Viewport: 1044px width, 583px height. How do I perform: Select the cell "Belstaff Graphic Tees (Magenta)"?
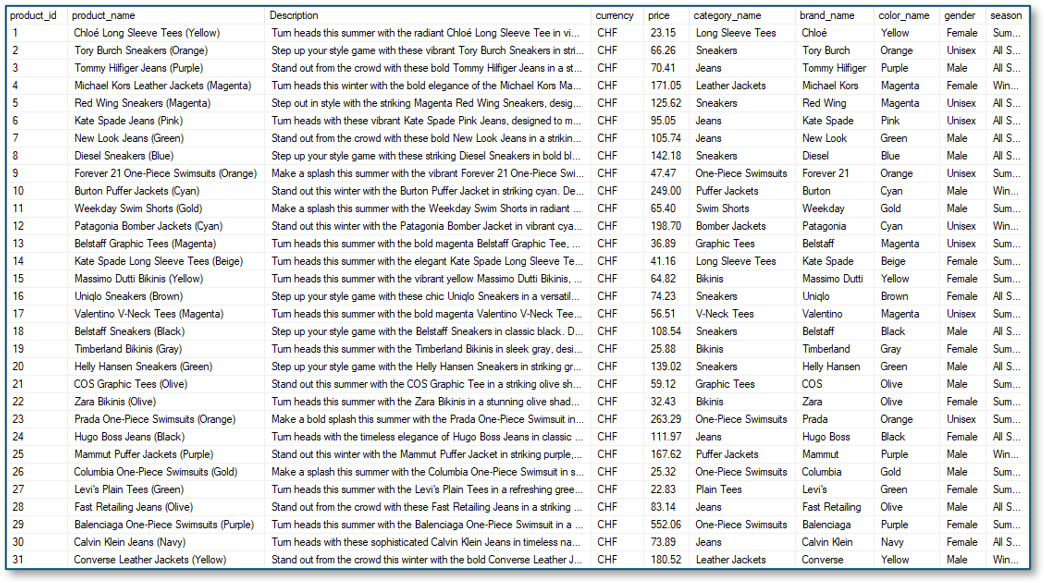[x=144, y=244]
